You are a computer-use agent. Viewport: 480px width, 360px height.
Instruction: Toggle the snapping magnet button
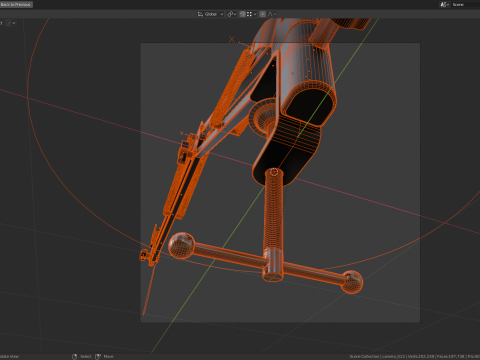click(x=243, y=14)
